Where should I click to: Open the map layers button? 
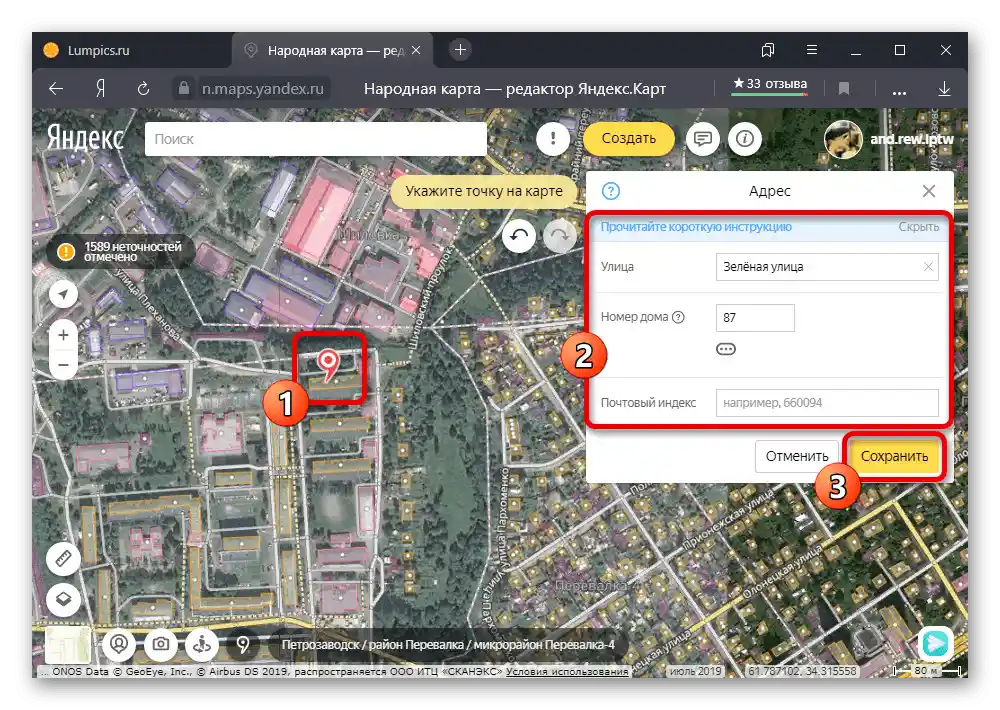pos(63,599)
